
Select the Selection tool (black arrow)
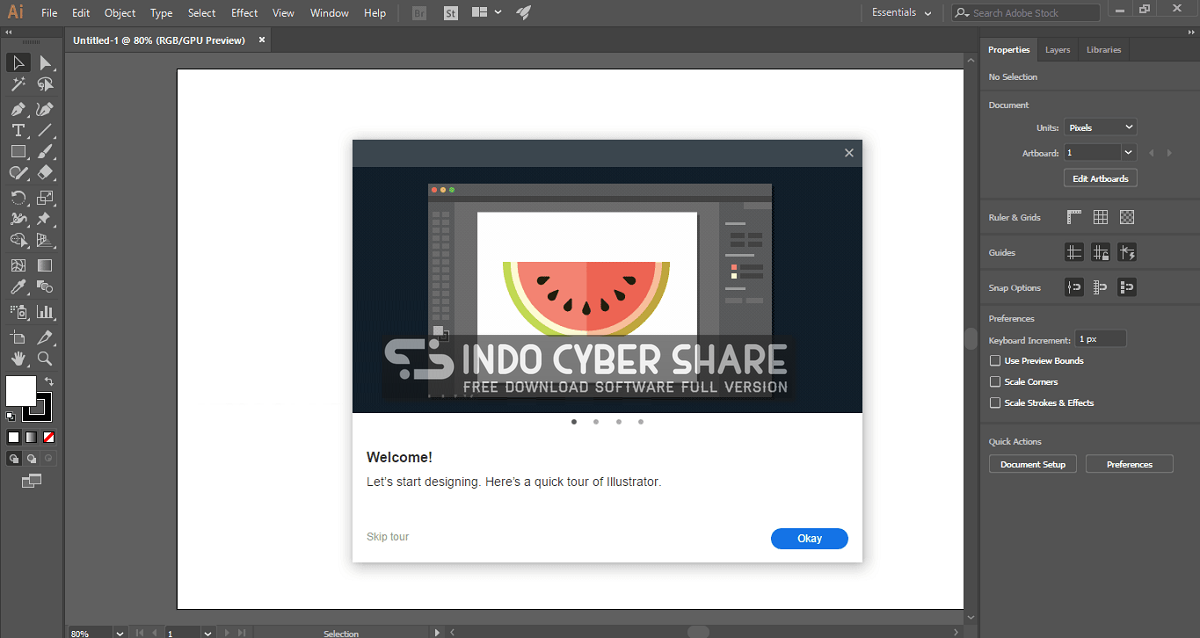(18, 63)
